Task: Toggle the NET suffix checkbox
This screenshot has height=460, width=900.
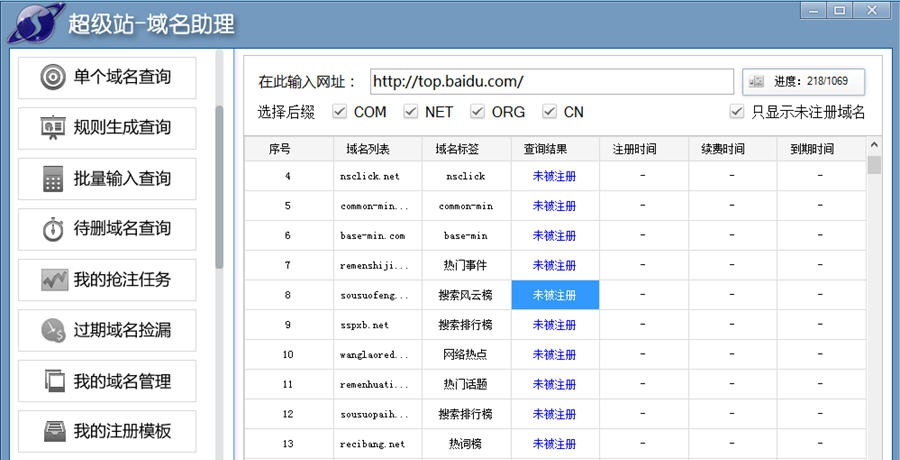Action: (410, 111)
